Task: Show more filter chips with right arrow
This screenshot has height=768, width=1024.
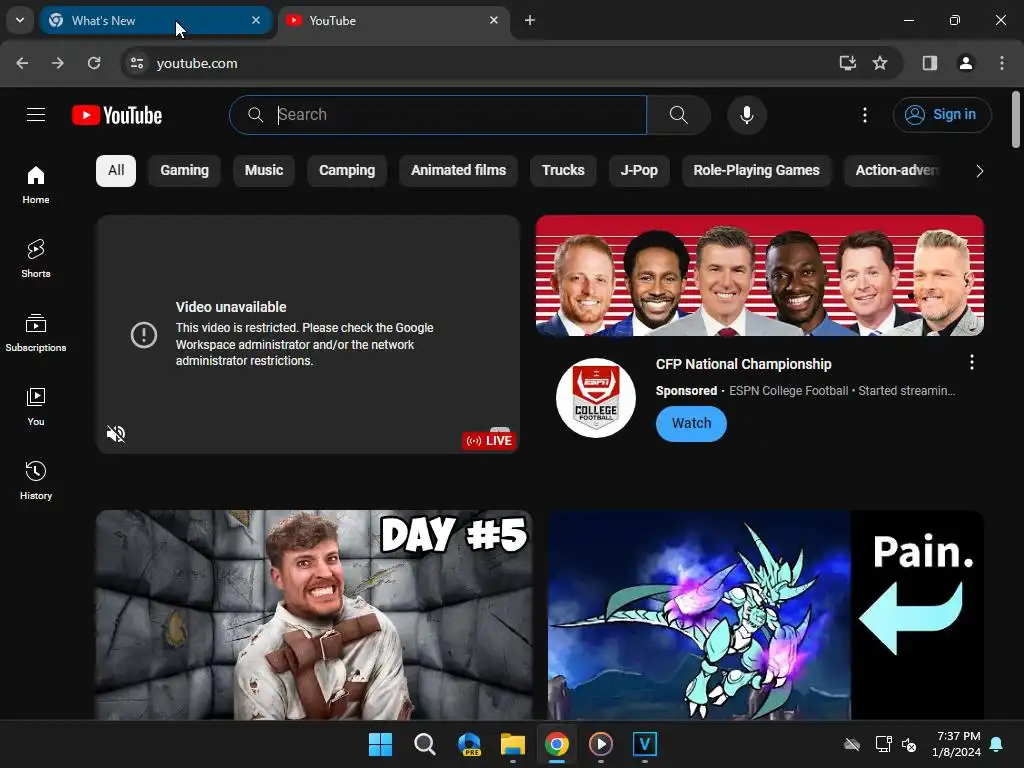Action: [x=979, y=171]
